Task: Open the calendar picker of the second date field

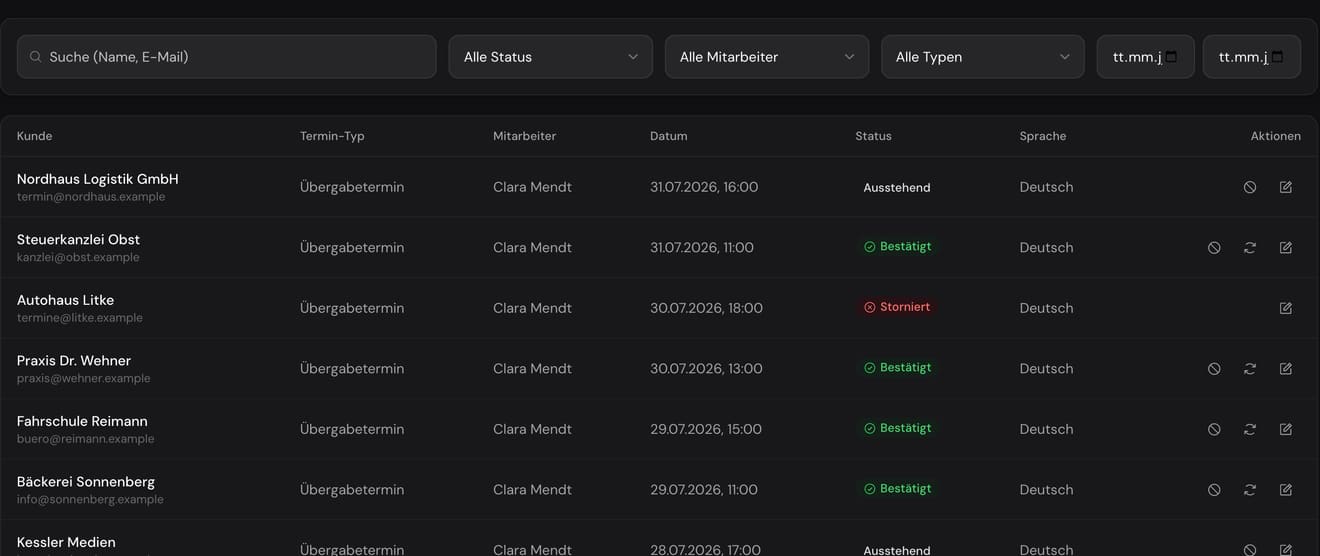Action: [1278, 57]
